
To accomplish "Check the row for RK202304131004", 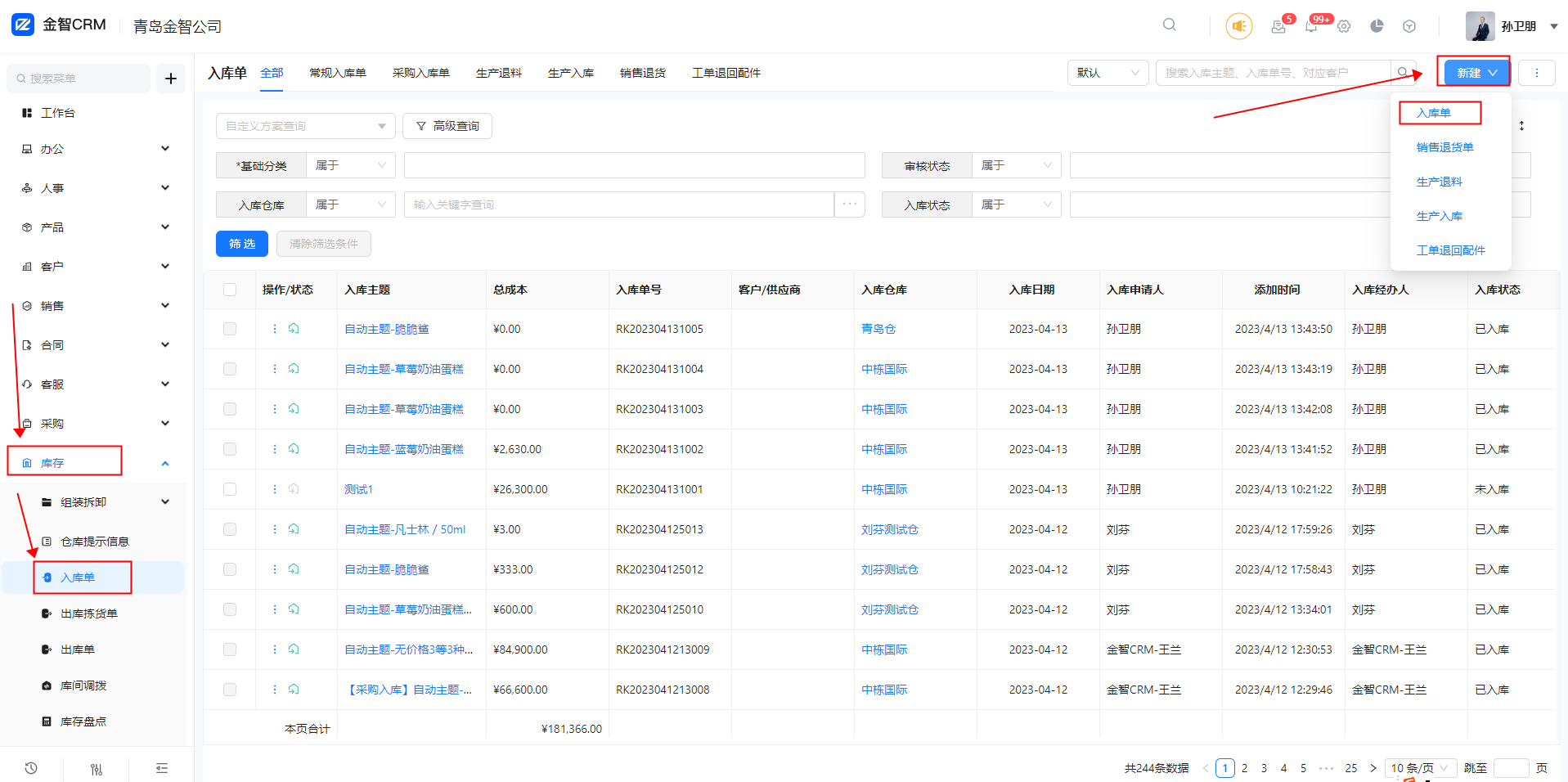I will (230, 369).
